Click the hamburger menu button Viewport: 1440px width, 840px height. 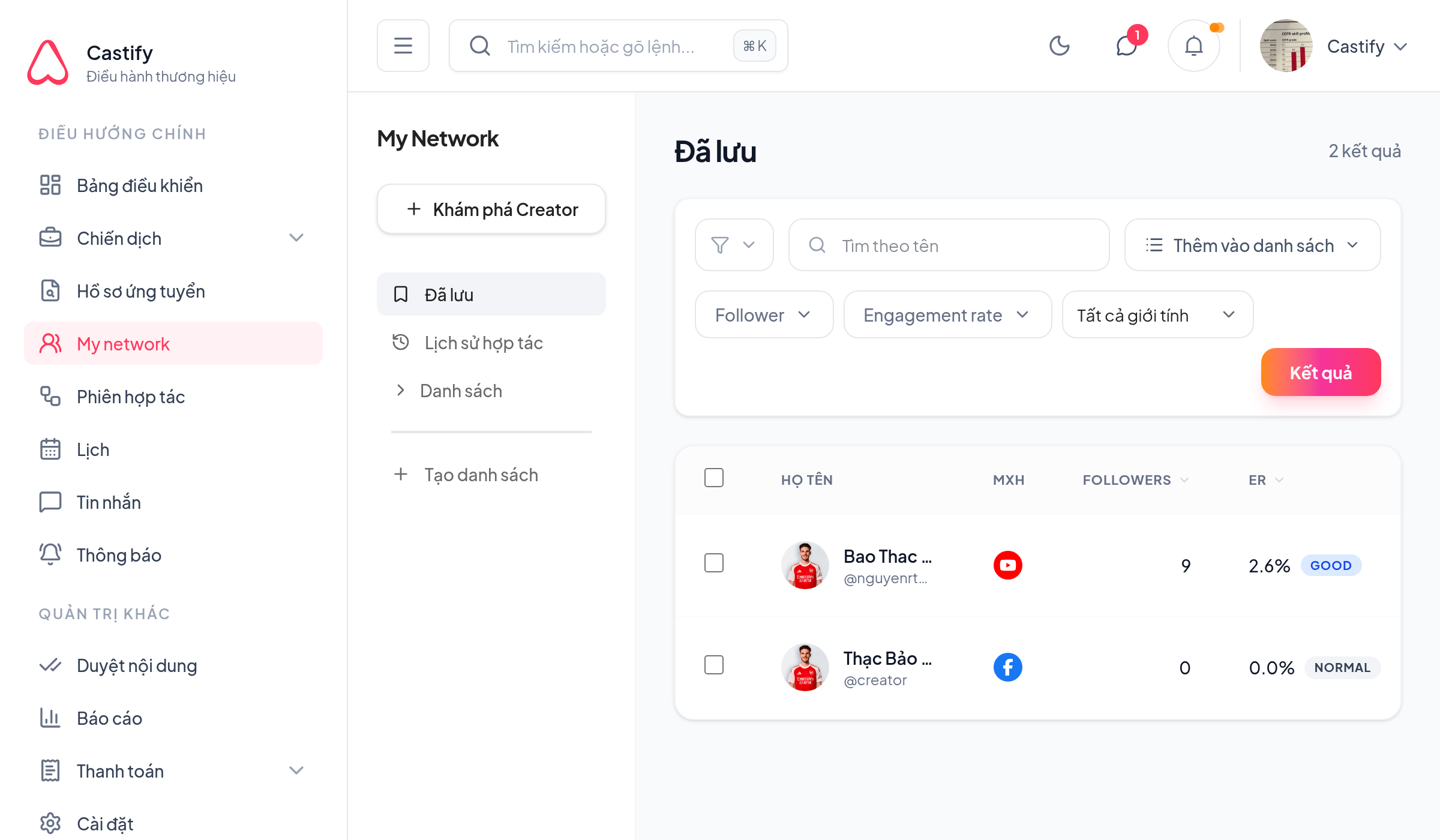[403, 46]
